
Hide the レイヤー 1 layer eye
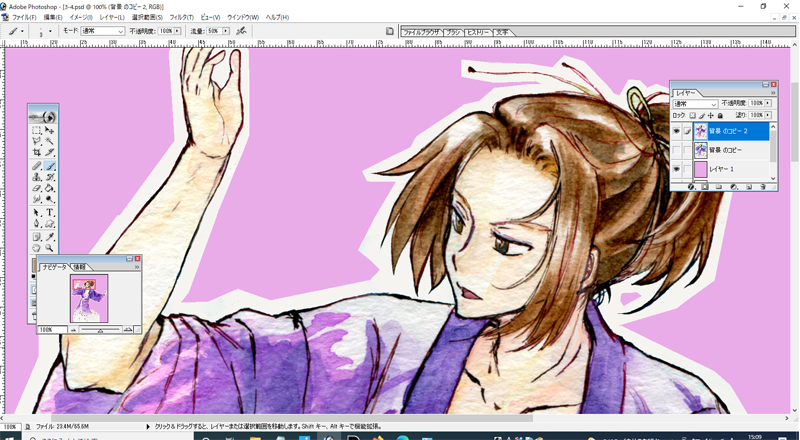[677, 169]
